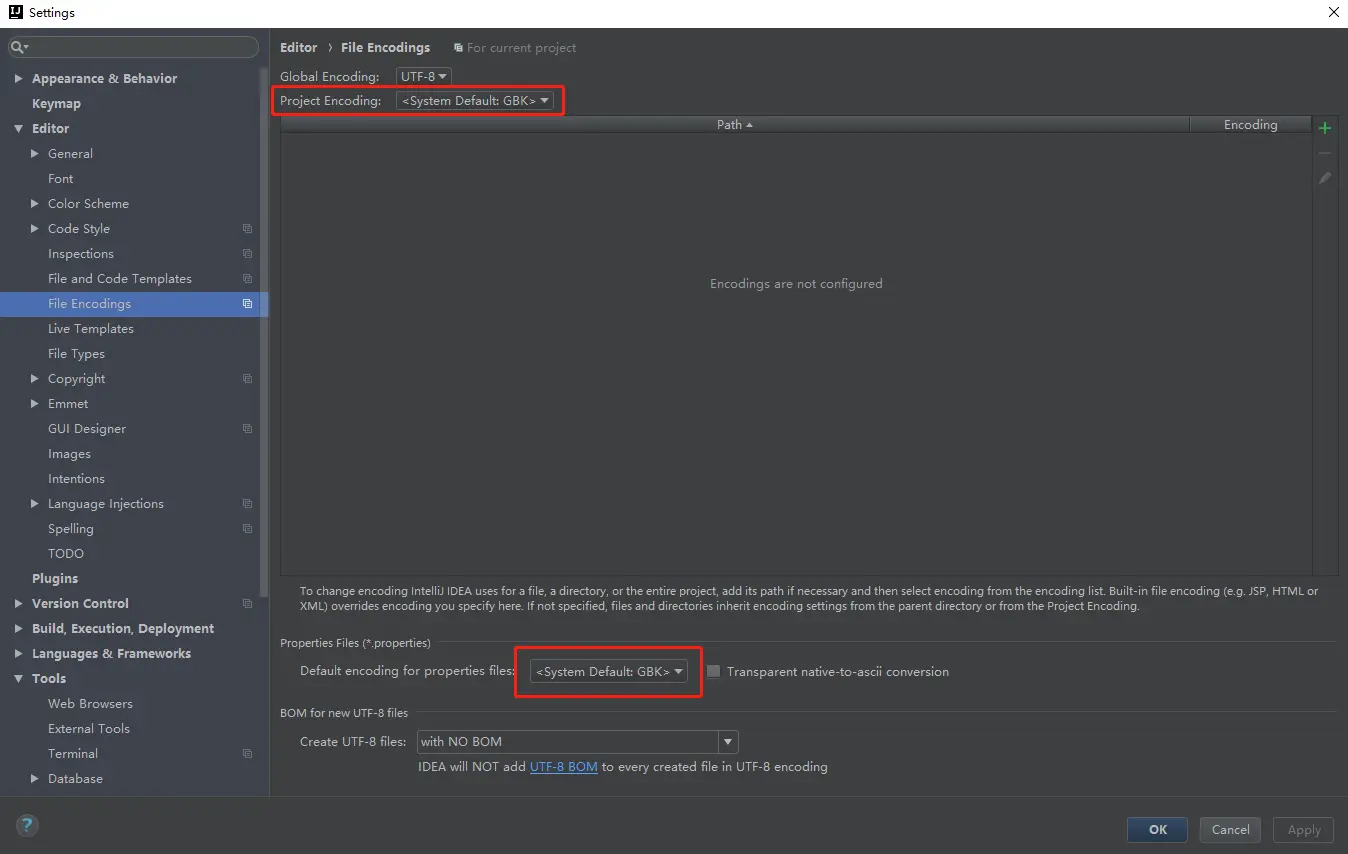
Task: Click the OK button
Action: point(1157,829)
